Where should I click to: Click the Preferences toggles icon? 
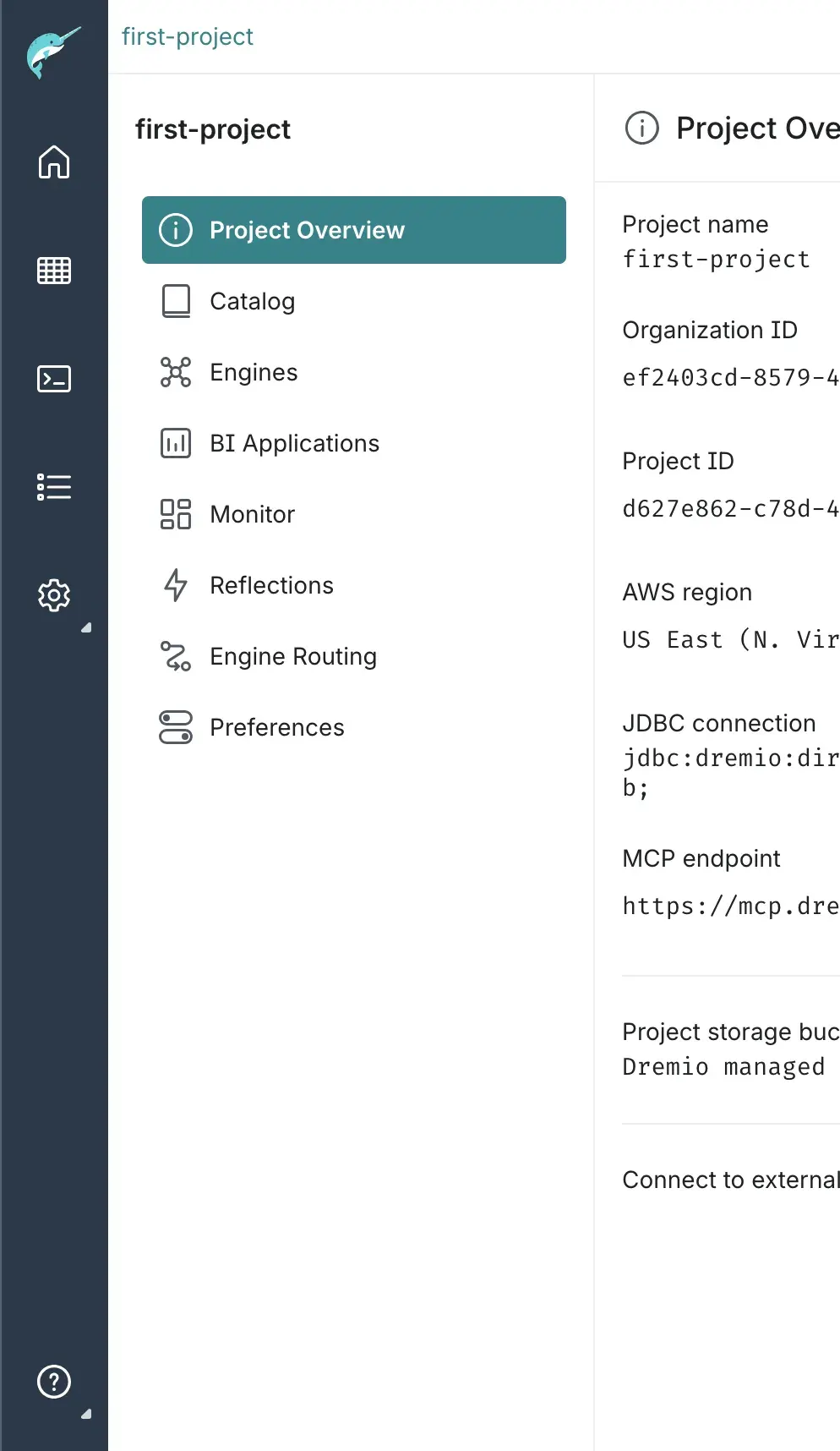(x=176, y=727)
